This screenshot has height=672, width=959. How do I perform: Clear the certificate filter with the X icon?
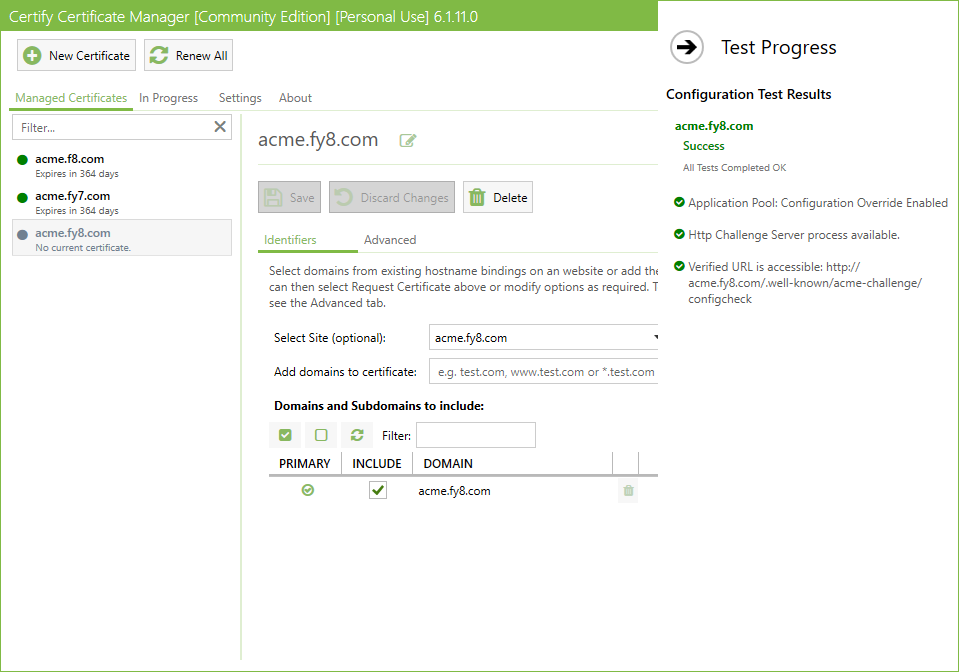pos(220,127)
